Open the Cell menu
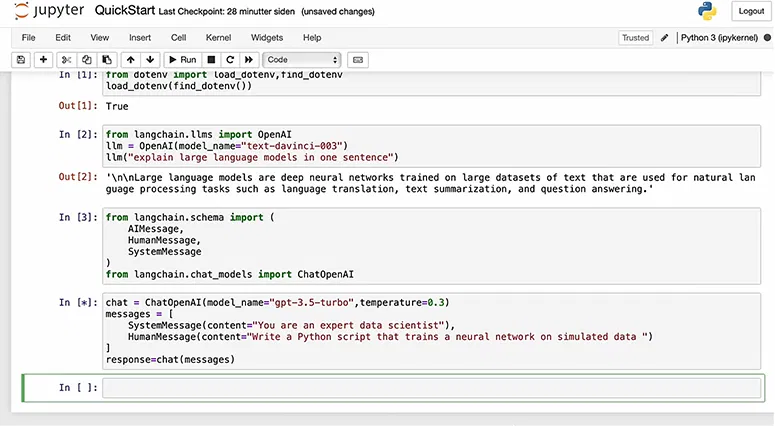775x426 pixels. 178,38
